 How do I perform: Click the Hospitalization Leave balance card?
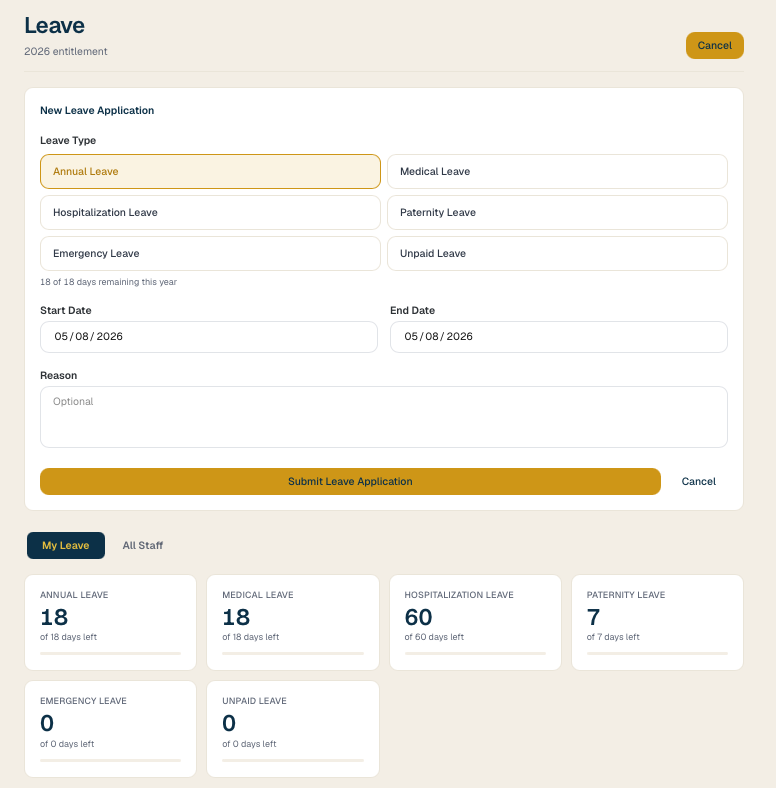[x=475, y=622]
